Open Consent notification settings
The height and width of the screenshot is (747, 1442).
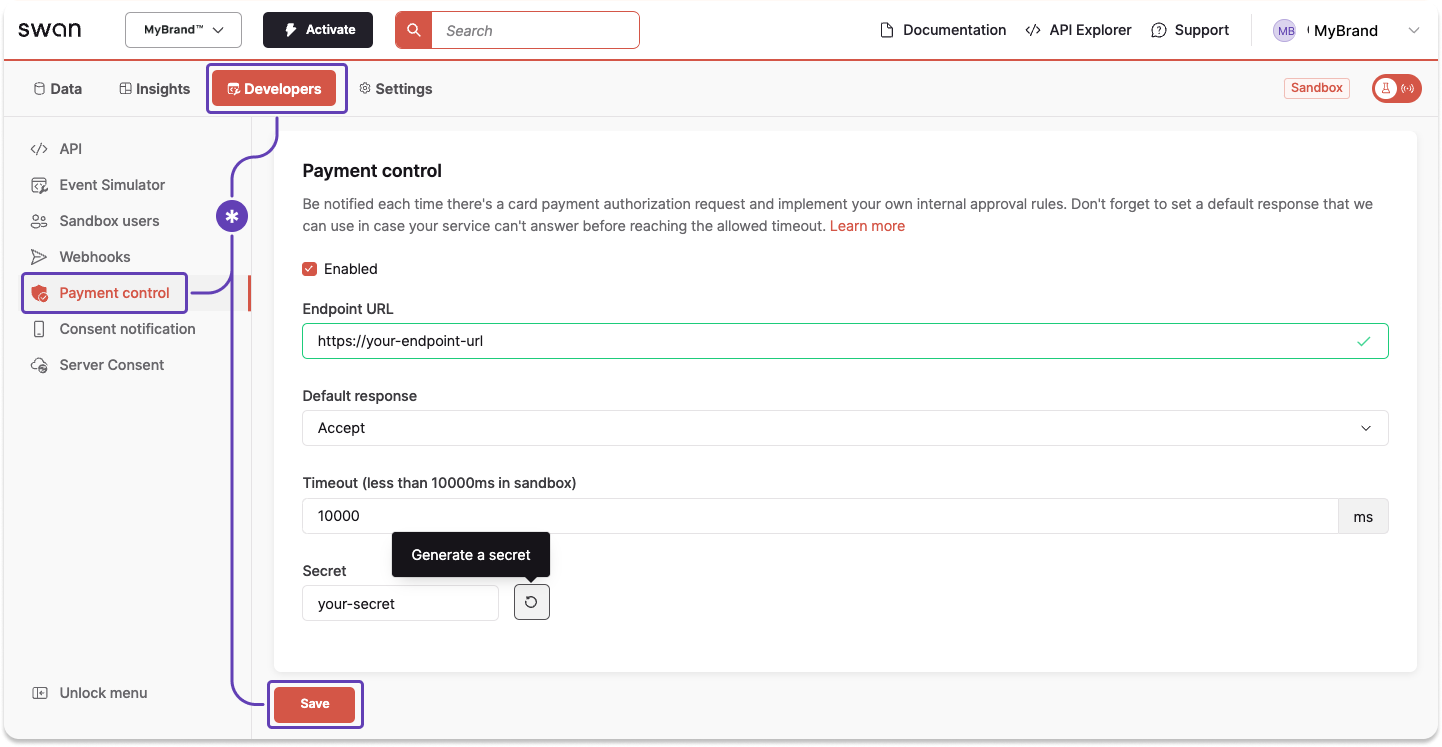[x=126, y=328]
